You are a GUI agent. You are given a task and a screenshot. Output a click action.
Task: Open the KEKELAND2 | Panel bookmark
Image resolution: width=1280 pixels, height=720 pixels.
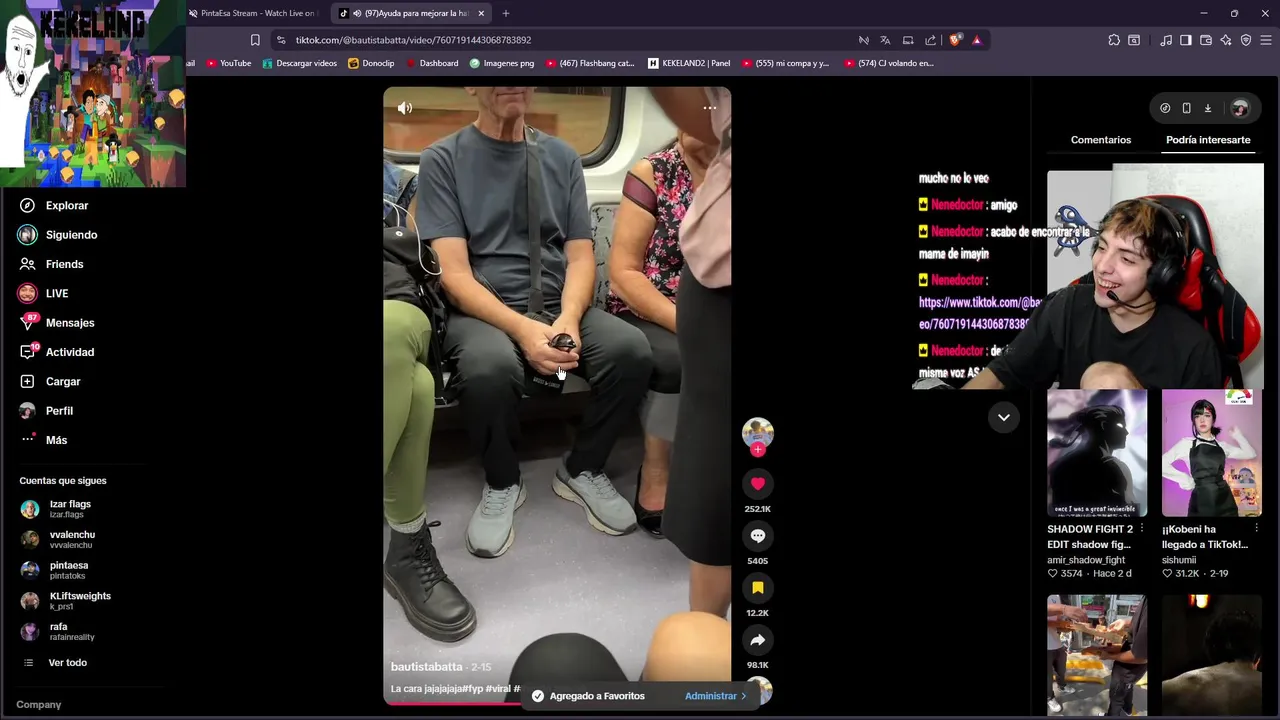689,63
